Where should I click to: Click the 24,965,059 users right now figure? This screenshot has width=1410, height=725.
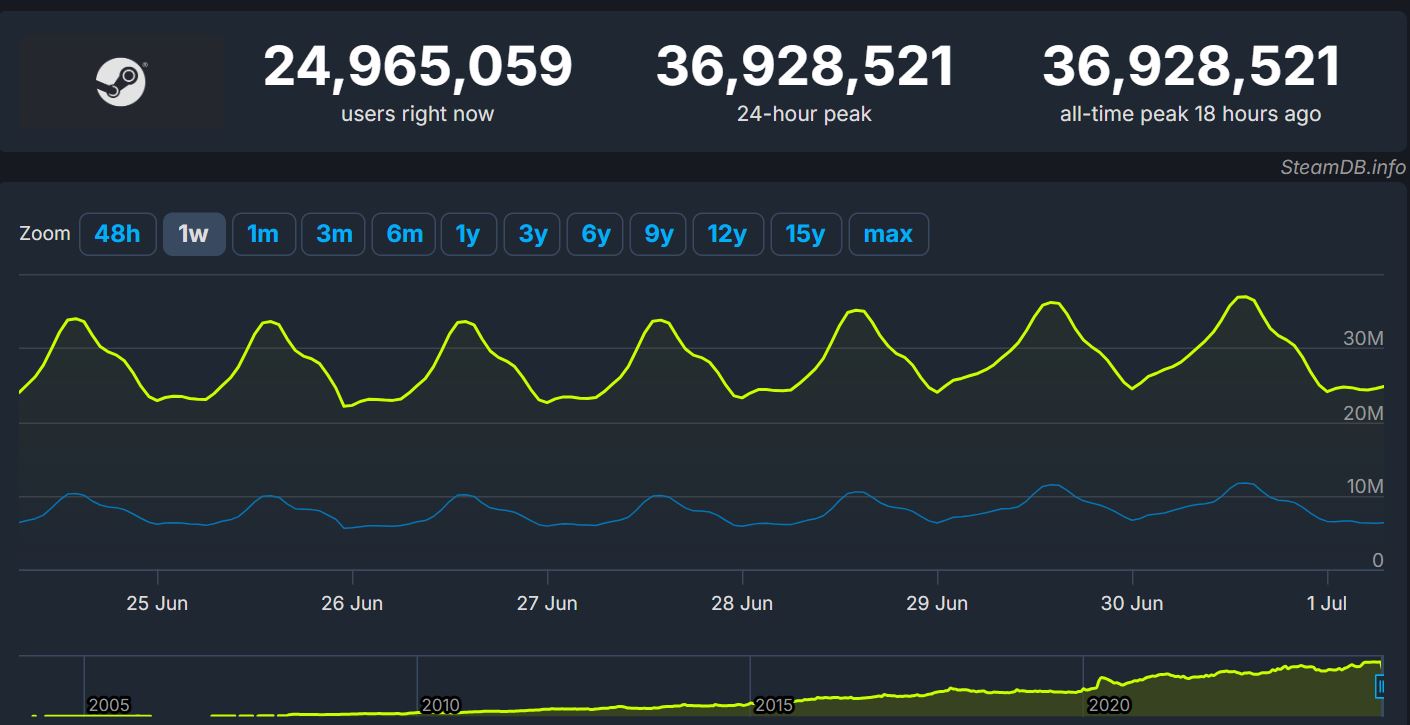click(x=418, y=67)
